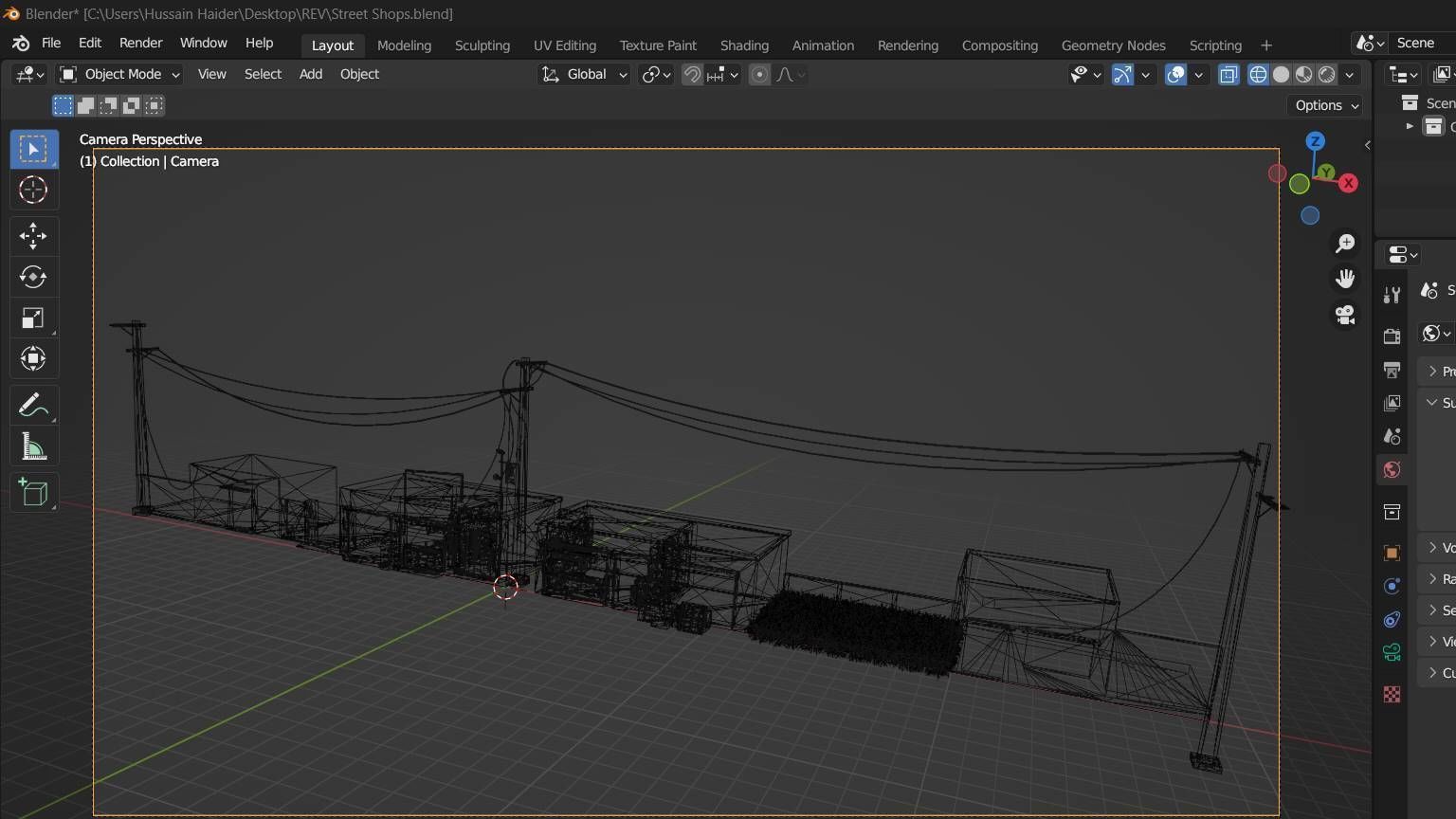
Task: Open the Collection properties tab
Action: 1392,512
